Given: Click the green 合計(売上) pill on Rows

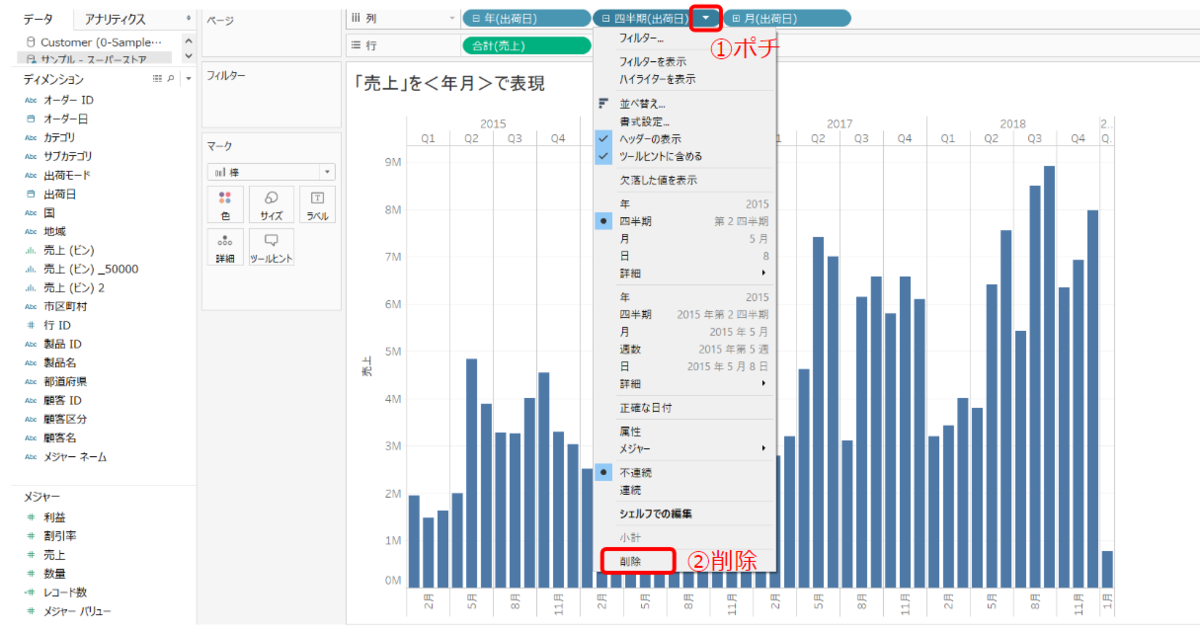Looking at the screenshot, I should [x=527, y=45].
